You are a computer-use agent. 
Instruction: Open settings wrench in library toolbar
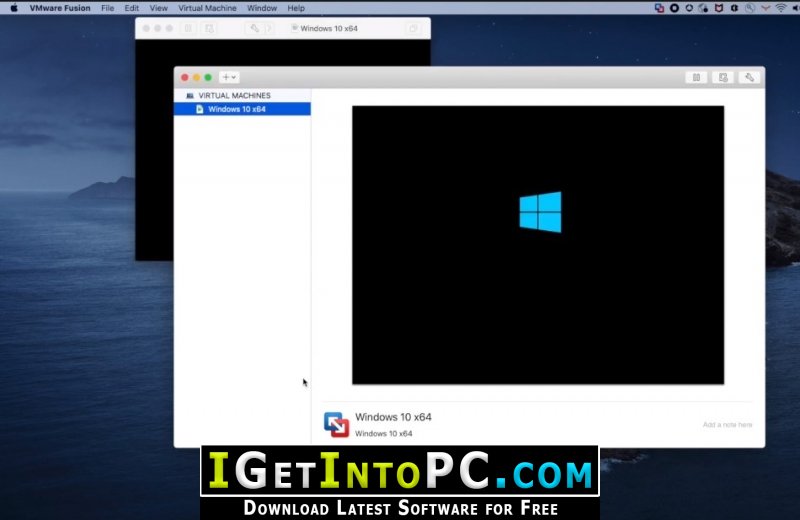(749, 77)
